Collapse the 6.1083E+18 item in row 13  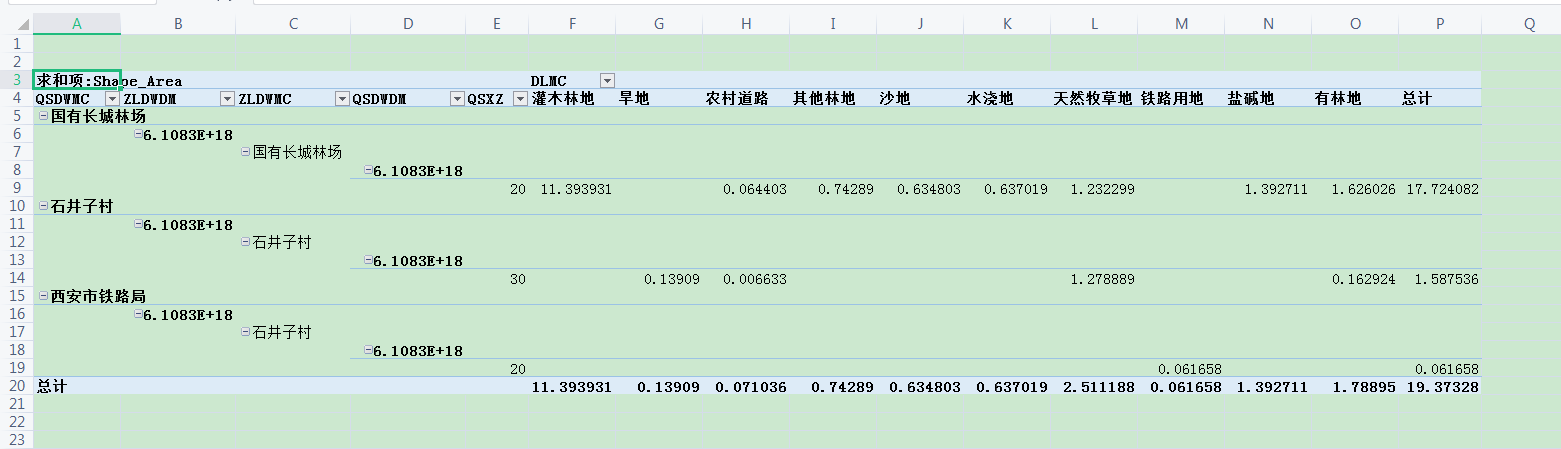368,260
